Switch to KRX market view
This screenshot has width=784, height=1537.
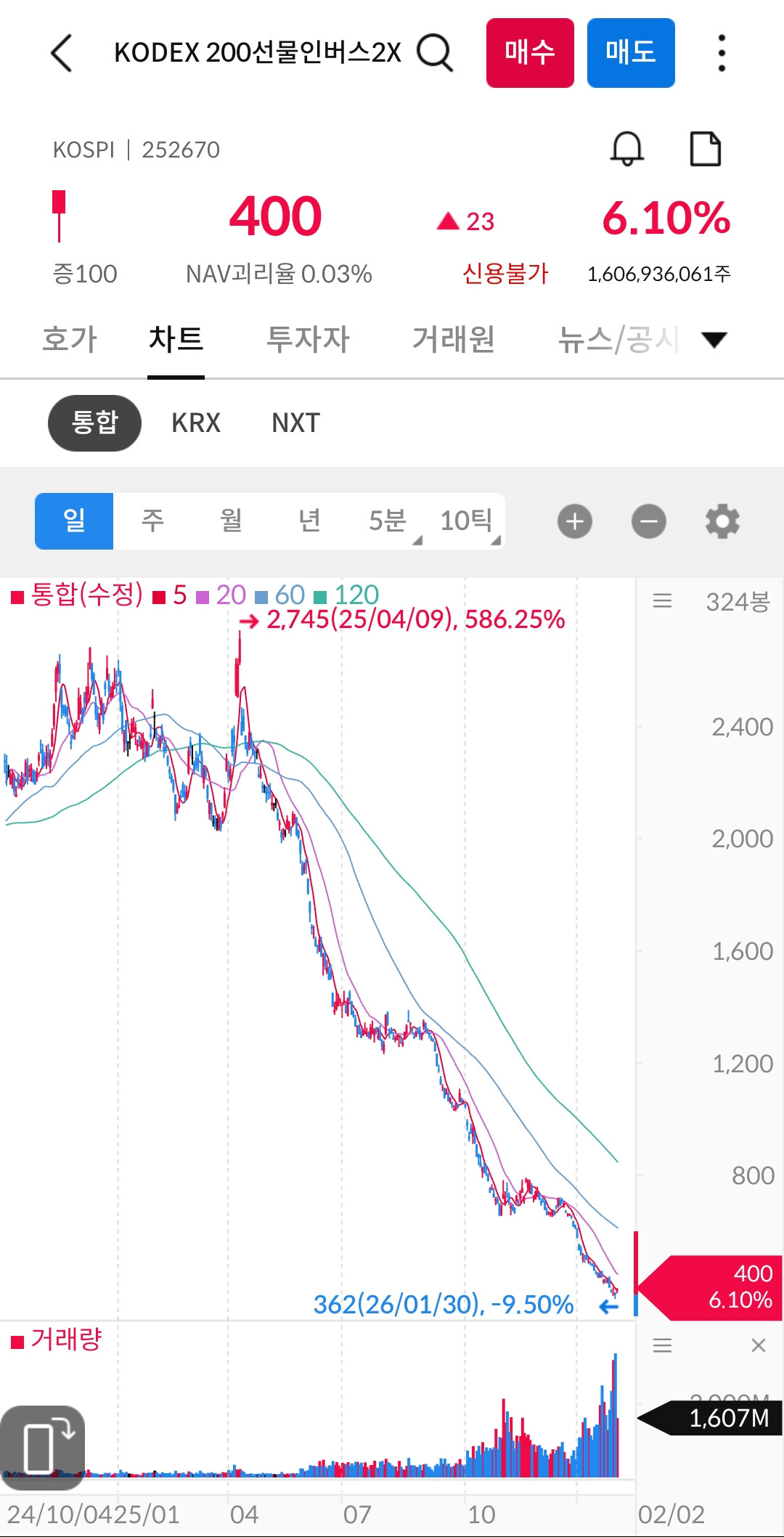pyautogui.click(x=196, y=423)
